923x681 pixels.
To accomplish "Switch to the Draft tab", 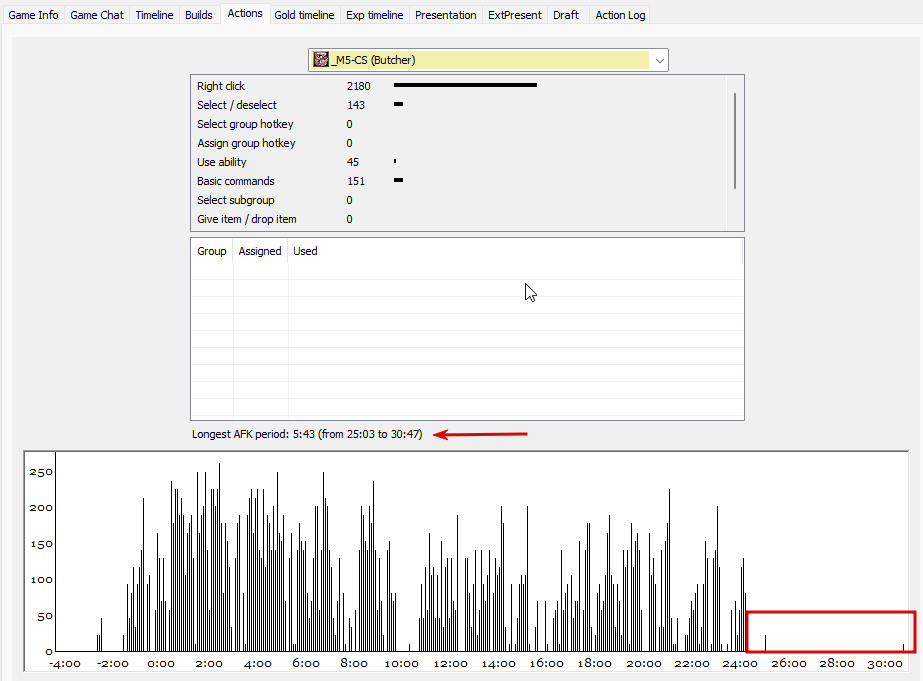I will pyautogui.click(x=566, y=15).
